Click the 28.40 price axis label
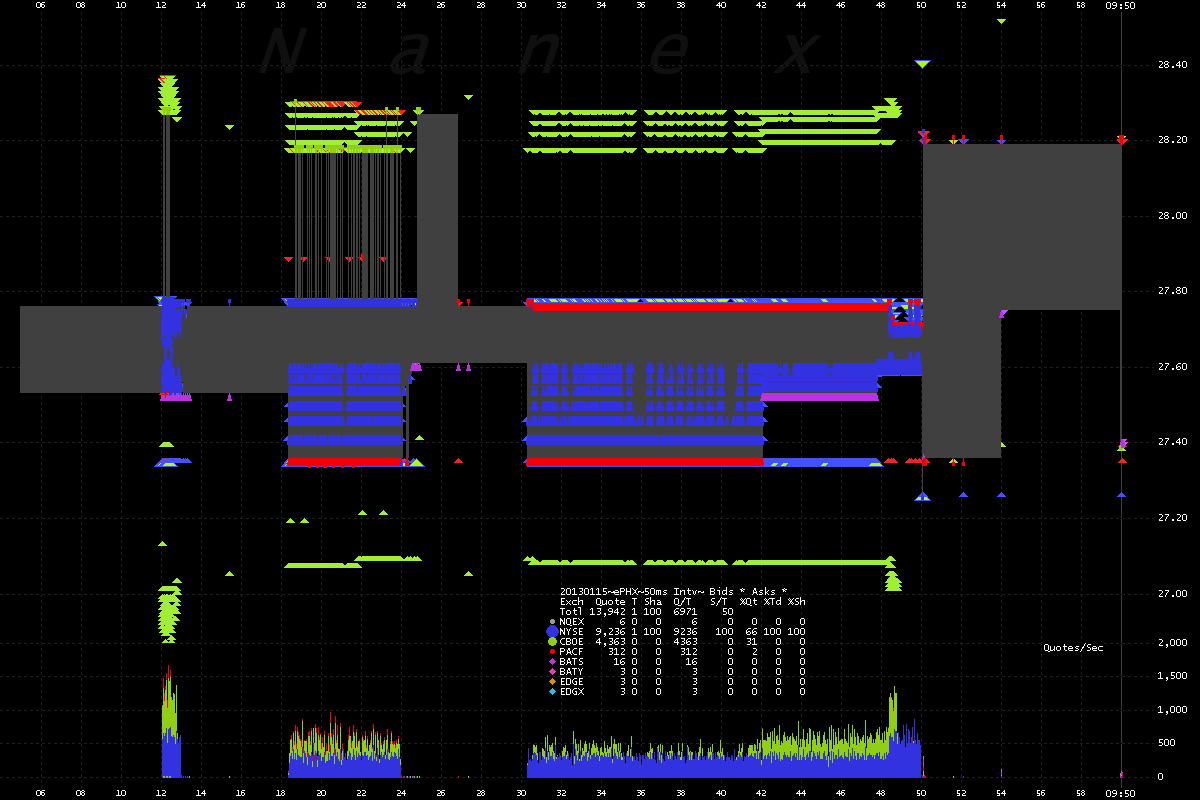Image resolution: width=1200 pixels, height=800 pixels. [x=1171, y=64]
